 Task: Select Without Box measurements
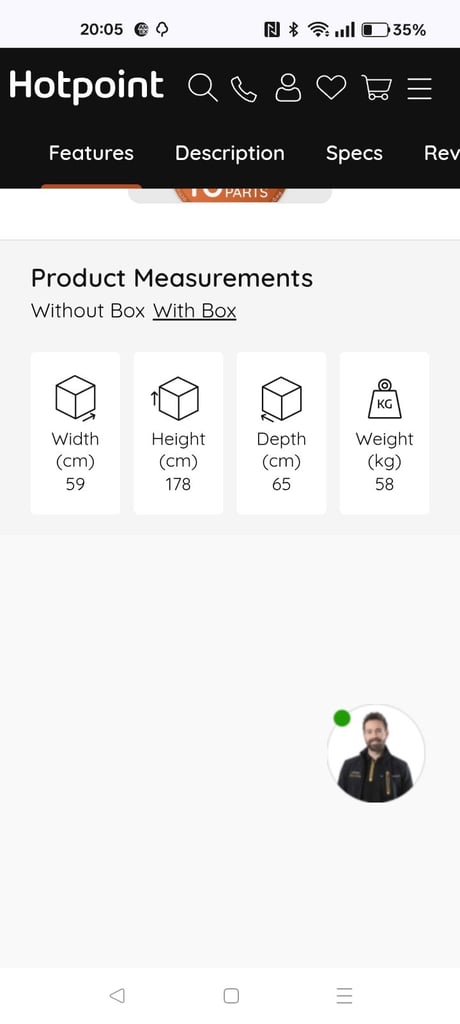tap(88, 311)
